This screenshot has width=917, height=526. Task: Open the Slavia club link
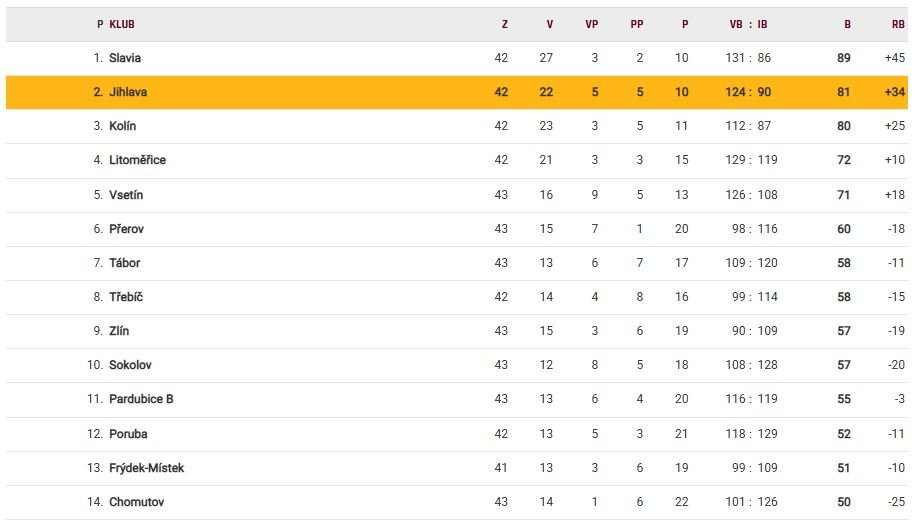coord(125,58)
